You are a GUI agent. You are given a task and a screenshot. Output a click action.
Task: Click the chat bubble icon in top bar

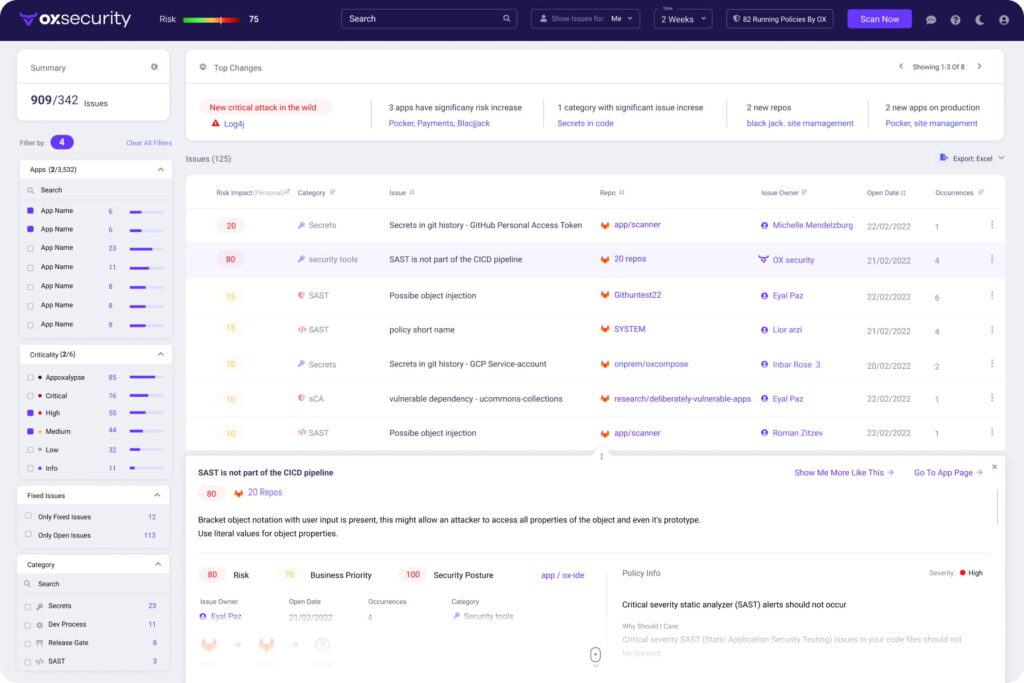pos(931,19)
